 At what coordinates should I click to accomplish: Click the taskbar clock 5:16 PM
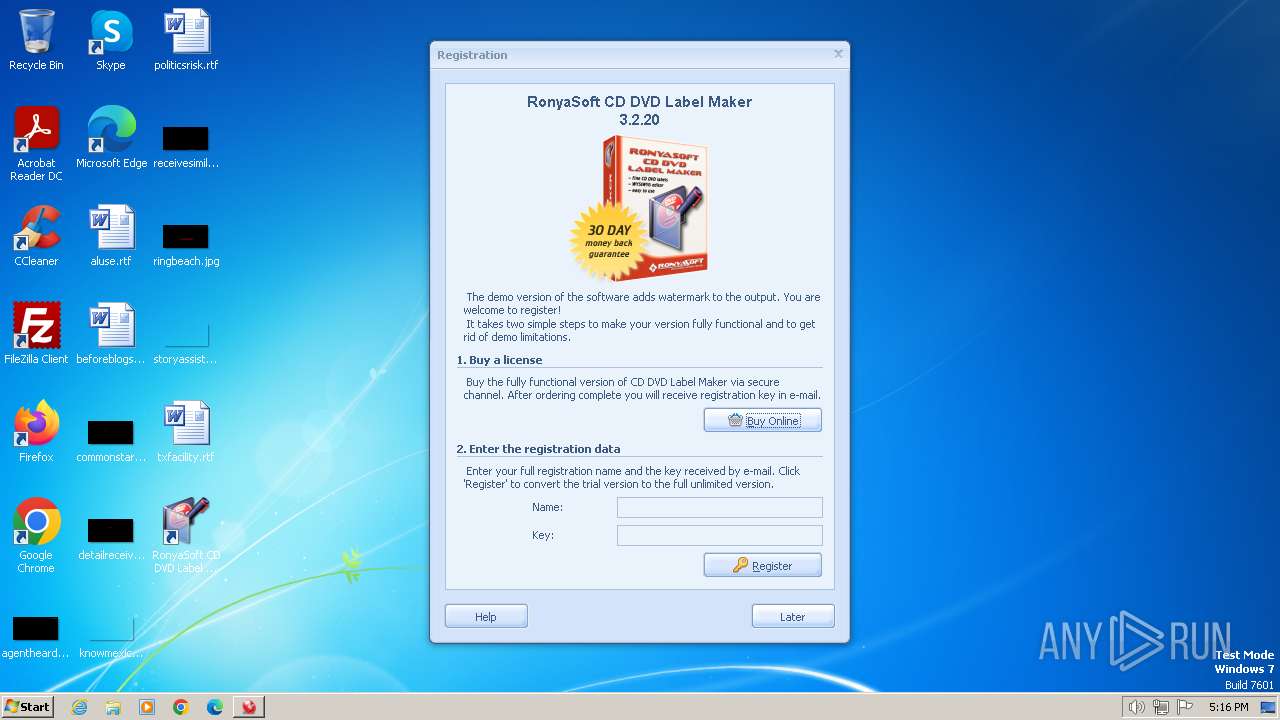[1228, 707]
